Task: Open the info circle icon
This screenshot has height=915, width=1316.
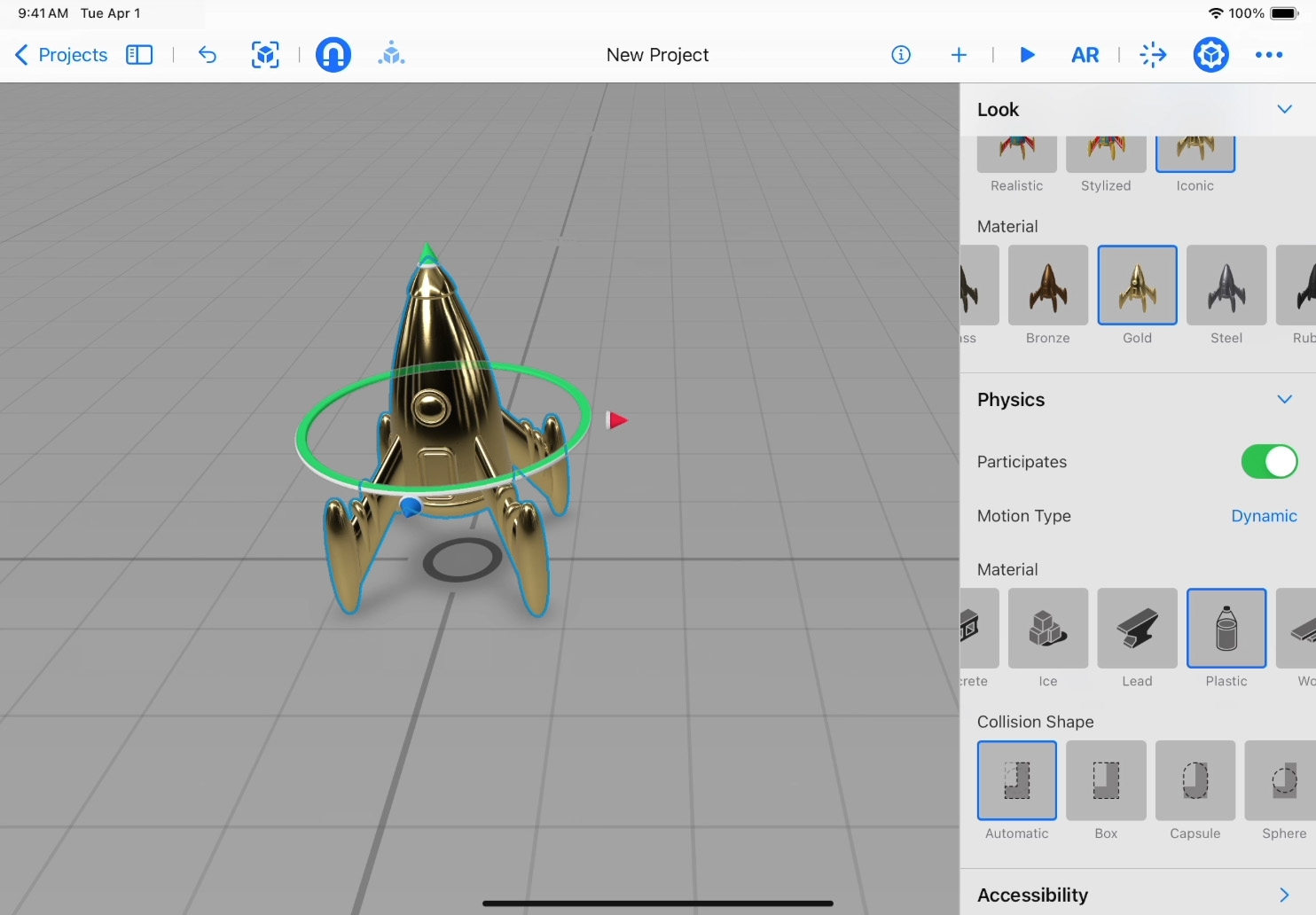Action: [x=901, y=55]
